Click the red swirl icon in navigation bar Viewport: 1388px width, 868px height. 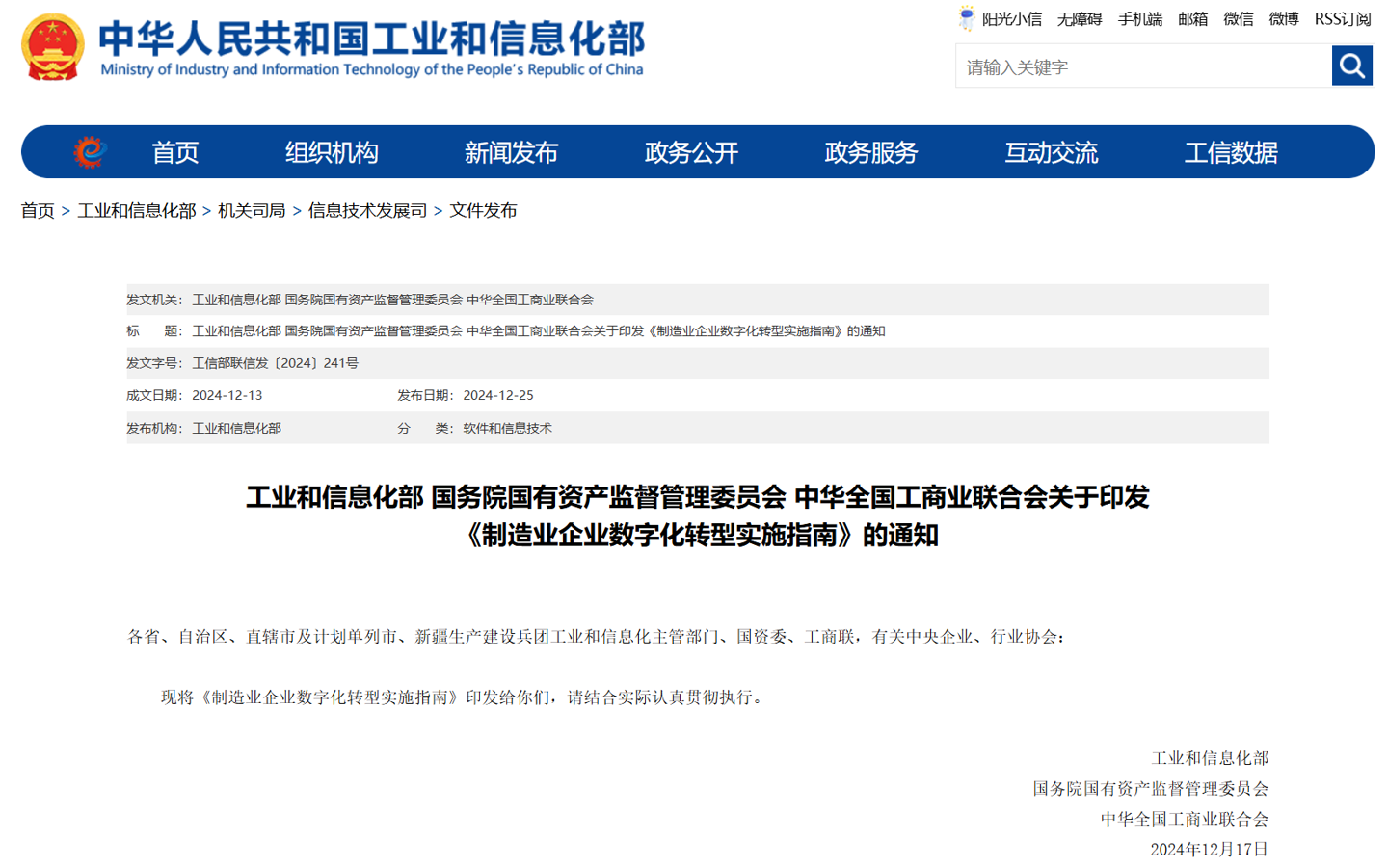[x=90, y=152]
